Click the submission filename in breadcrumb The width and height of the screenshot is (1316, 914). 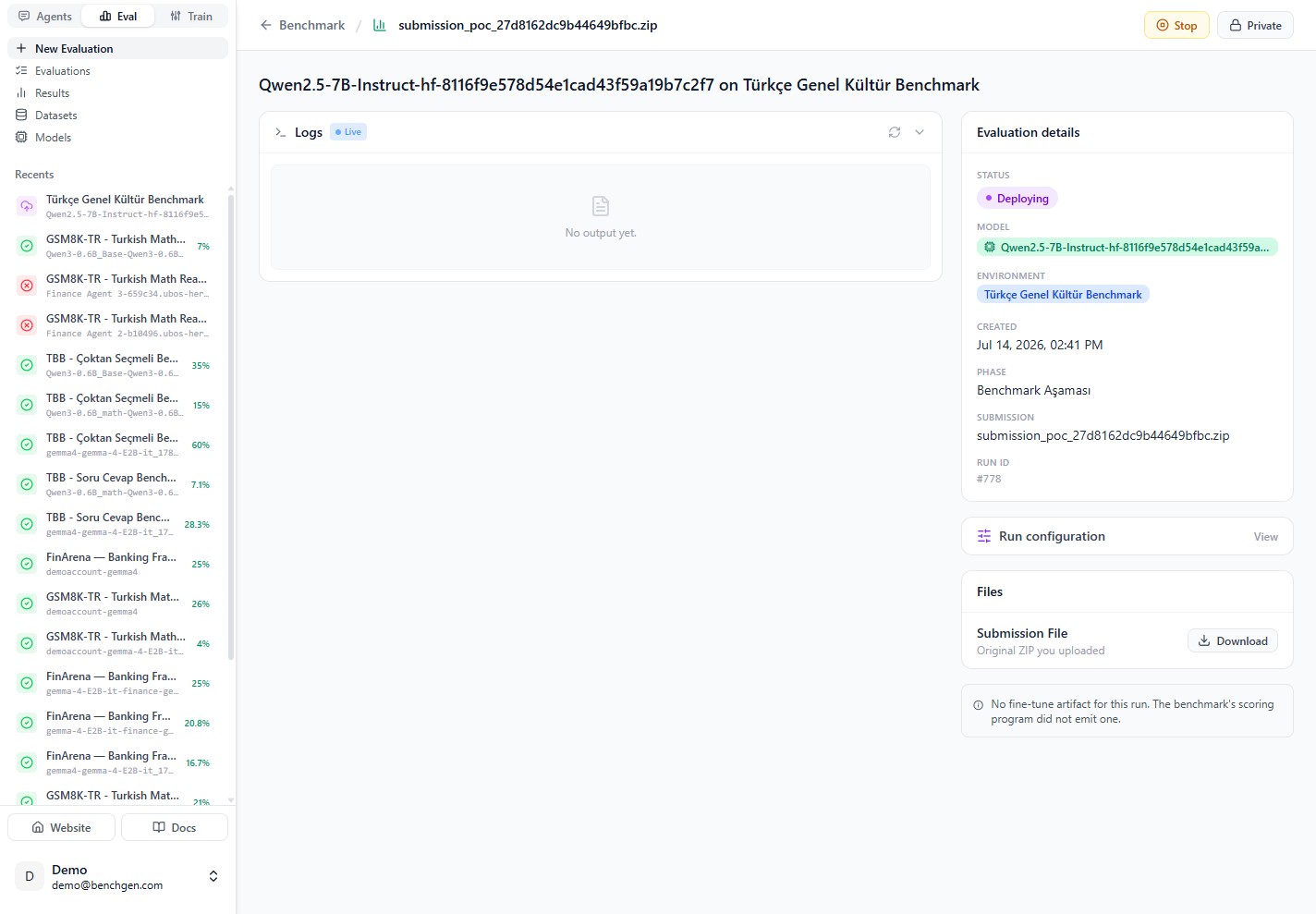coord(528,26)
